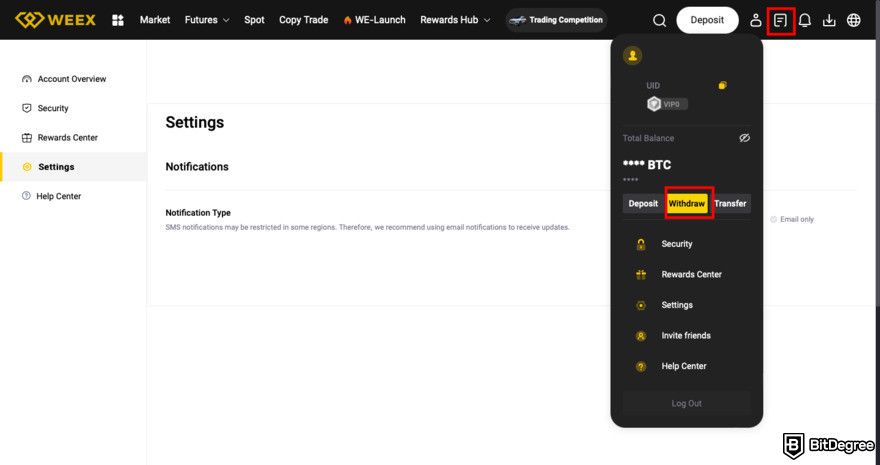Click the yellow Withdraw button
This screenshot has width=880, height=465.
[x=687, y=204]
